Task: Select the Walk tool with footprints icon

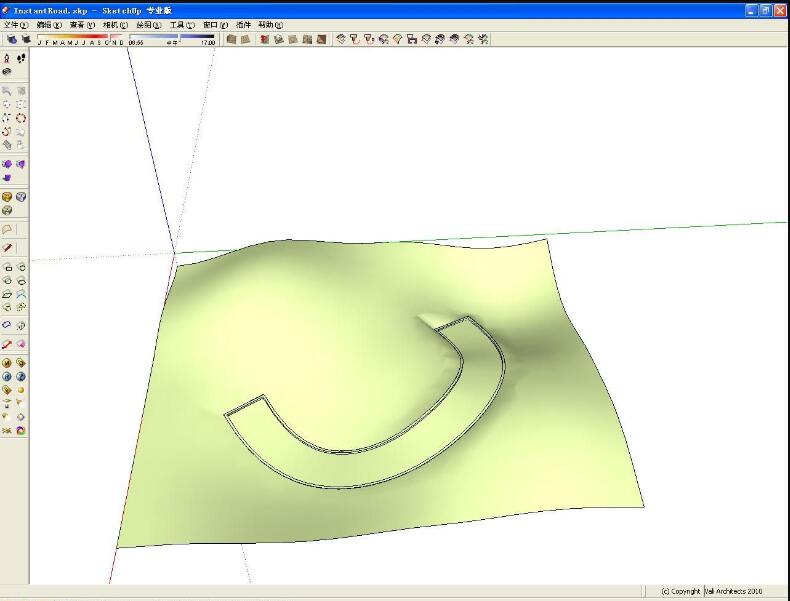Action: tap(21, 59)
